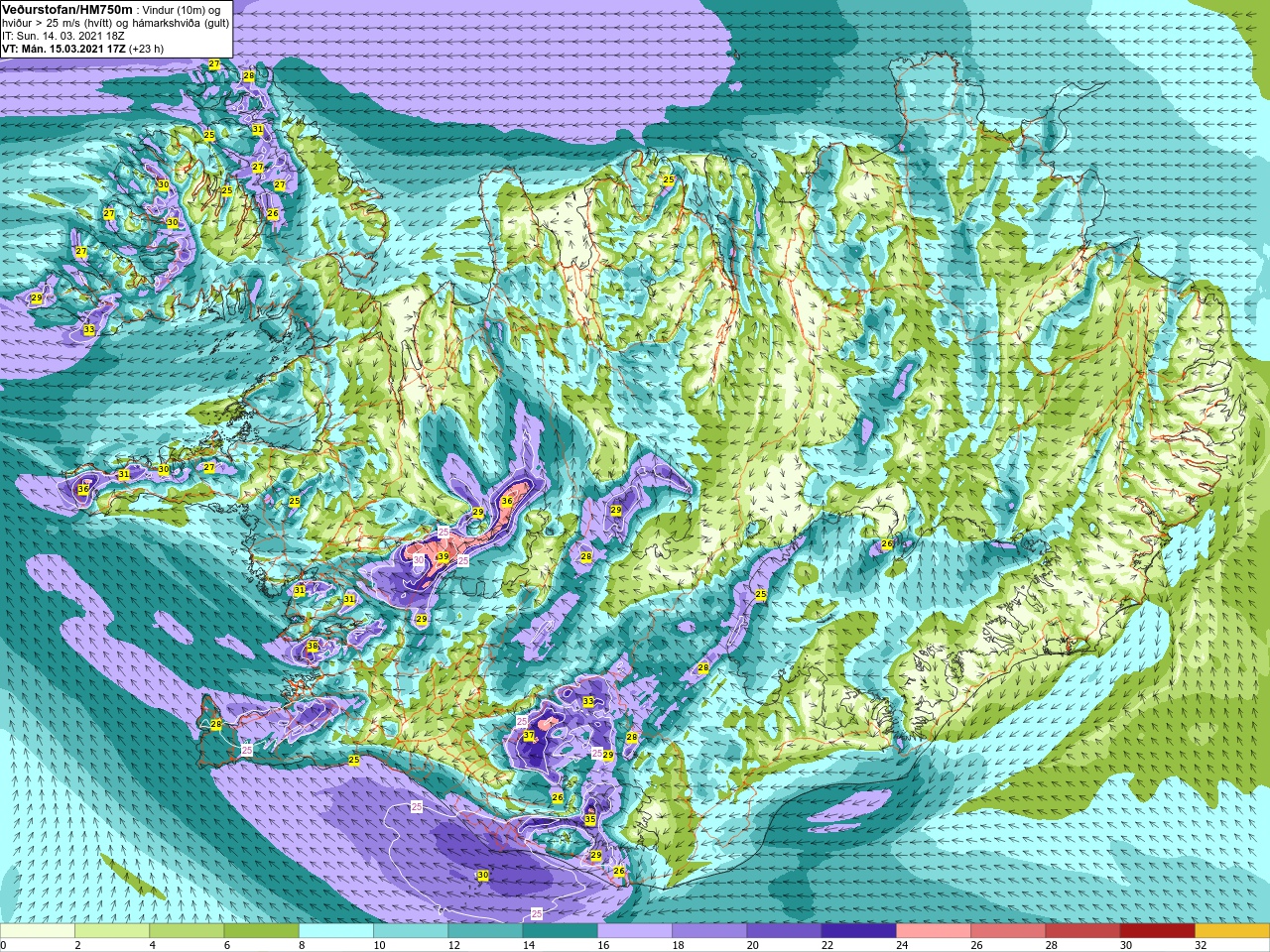Screen dimensions: 1270x952
Task: Click the light lavender 16–18 legend swatch
Action: click(635, 932)
